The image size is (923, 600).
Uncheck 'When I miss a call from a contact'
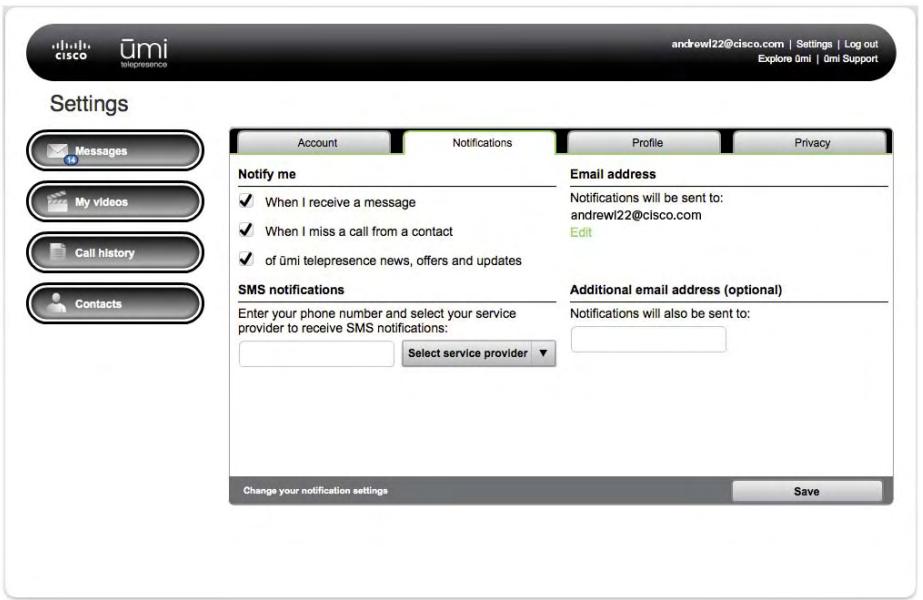click(246, 230)
